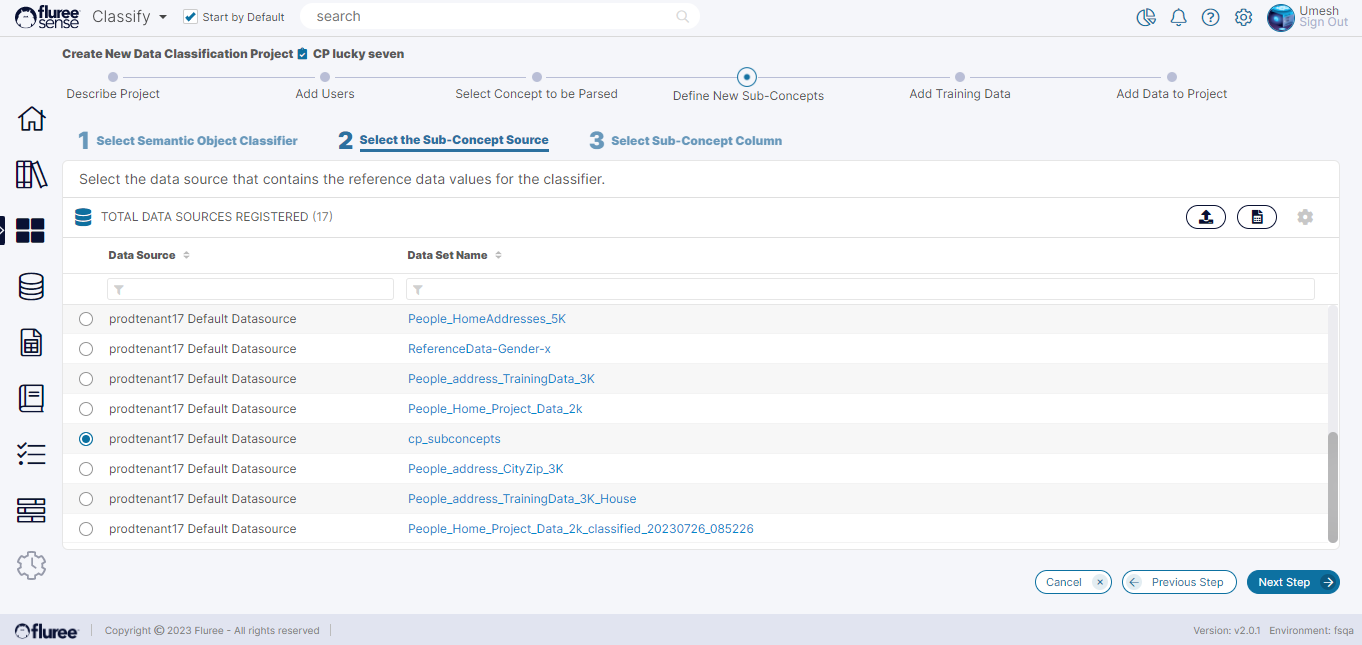Switch to Select Sub-Concept Column step
1362x645 pixels.
point(696,141)
